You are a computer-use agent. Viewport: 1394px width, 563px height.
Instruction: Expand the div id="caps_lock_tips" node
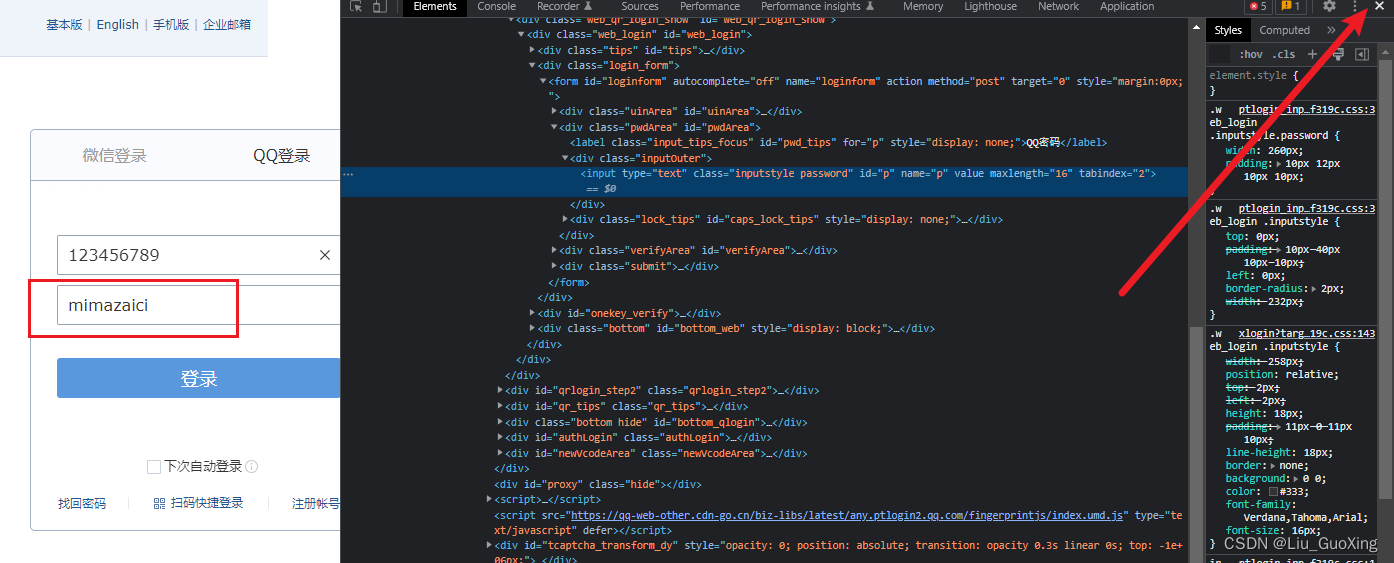point(565,219)
